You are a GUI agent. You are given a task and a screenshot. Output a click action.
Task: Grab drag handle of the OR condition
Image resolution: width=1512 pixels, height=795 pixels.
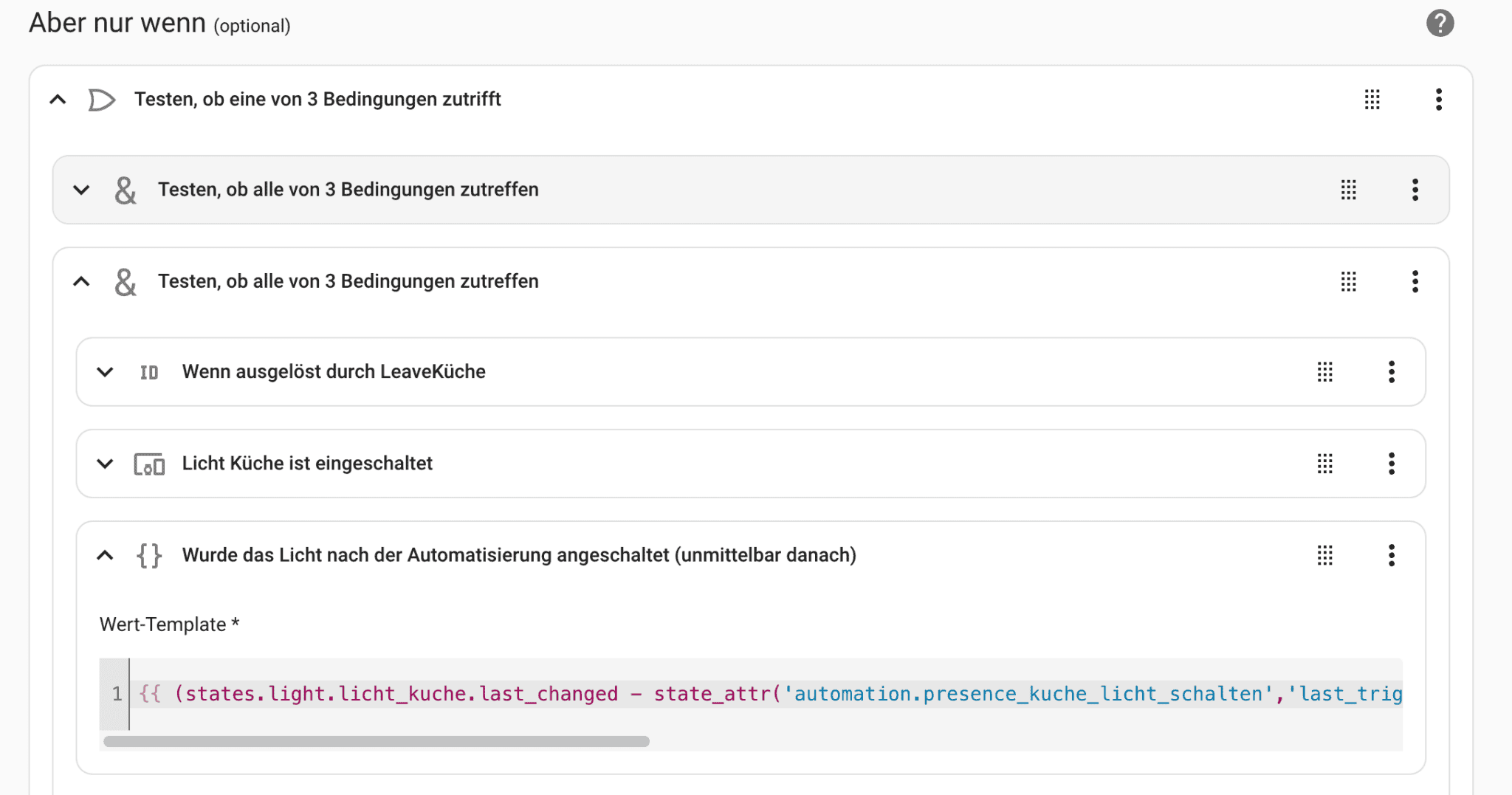click(x=1372, y=99)
